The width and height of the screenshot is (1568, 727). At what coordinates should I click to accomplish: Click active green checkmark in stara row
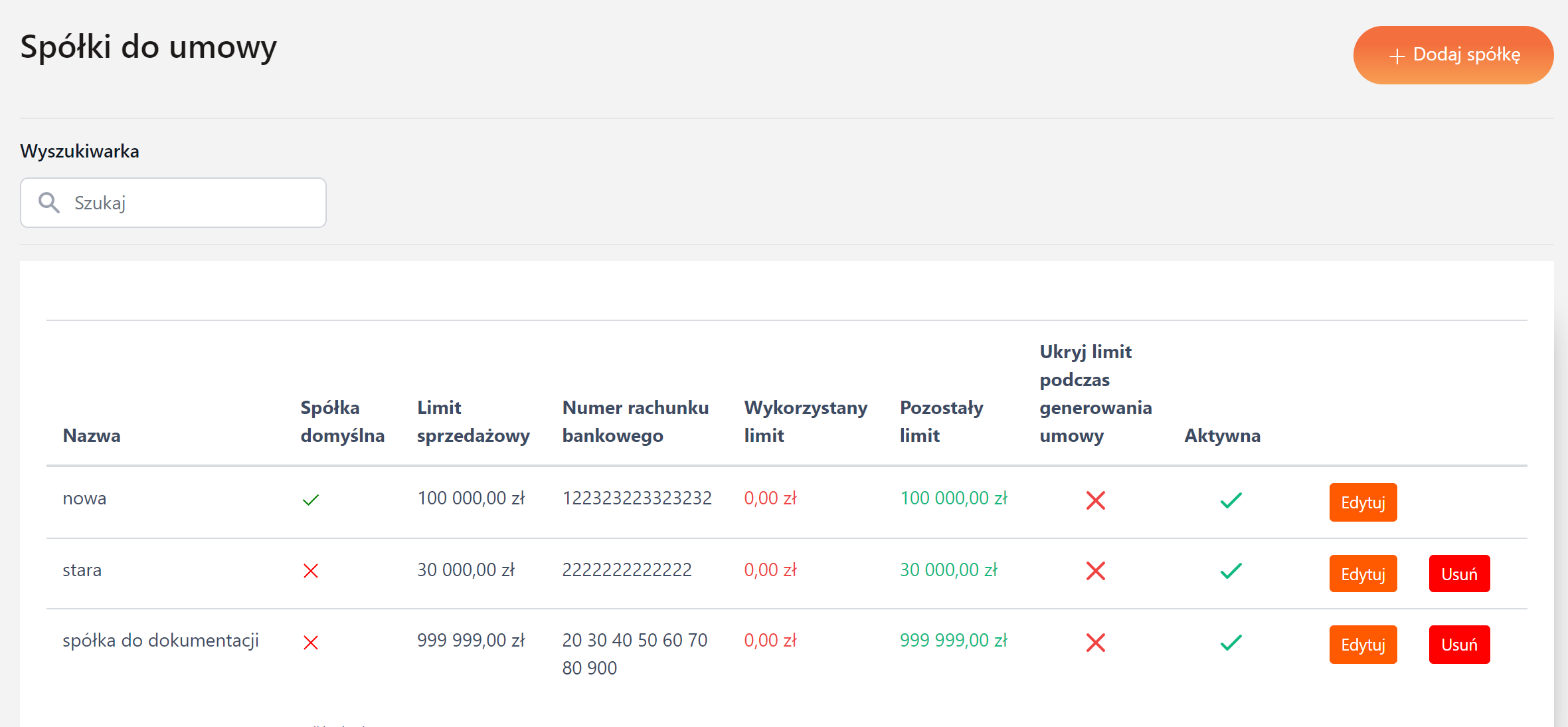coord(1231,571)
